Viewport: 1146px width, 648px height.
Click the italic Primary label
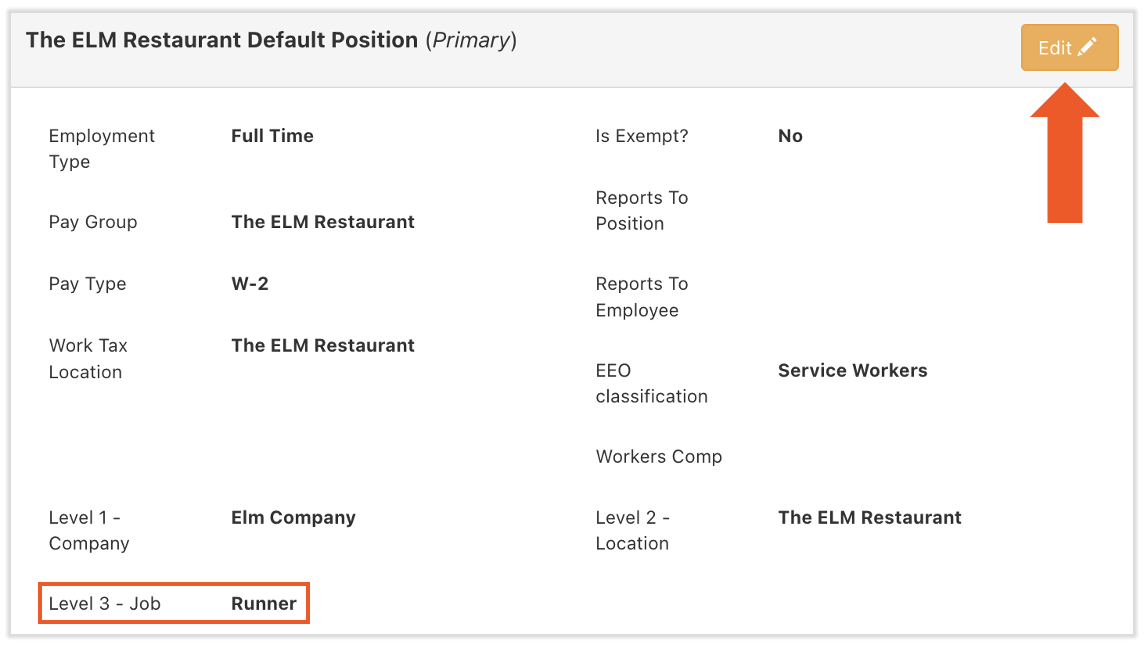[471, 41]
